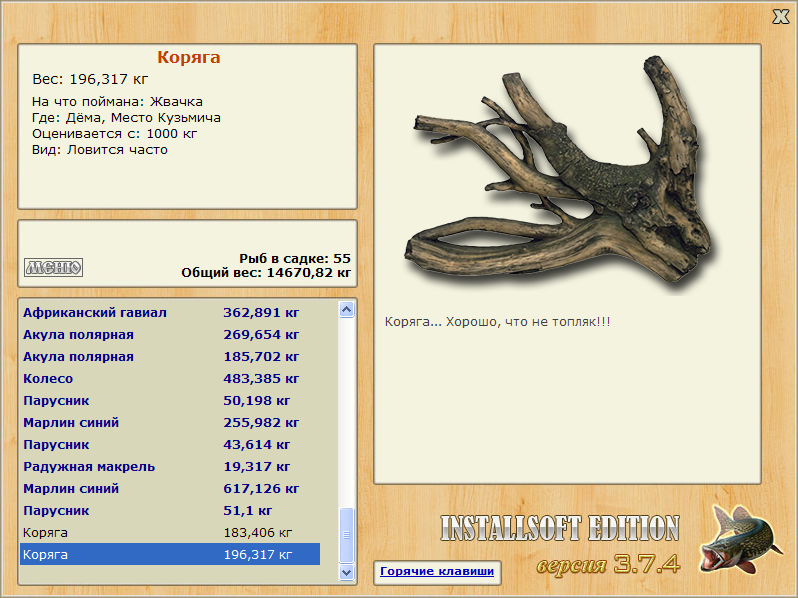The height and width of the screenshot is (598, 798).
Task: Select the Колесо item in the list
Action: (x=170, y=378)
